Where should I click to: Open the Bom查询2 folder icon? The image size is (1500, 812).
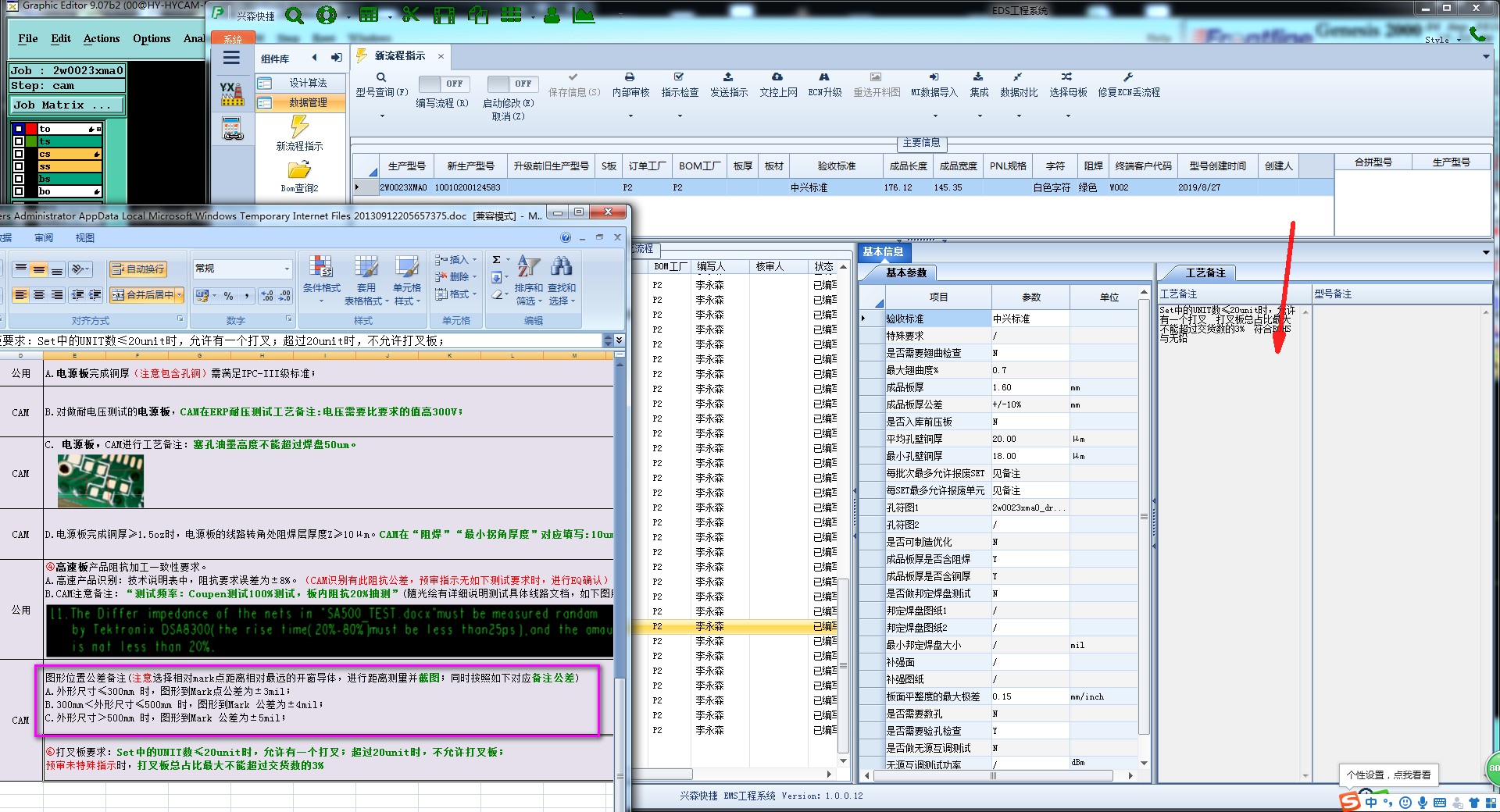pos(299,169)
